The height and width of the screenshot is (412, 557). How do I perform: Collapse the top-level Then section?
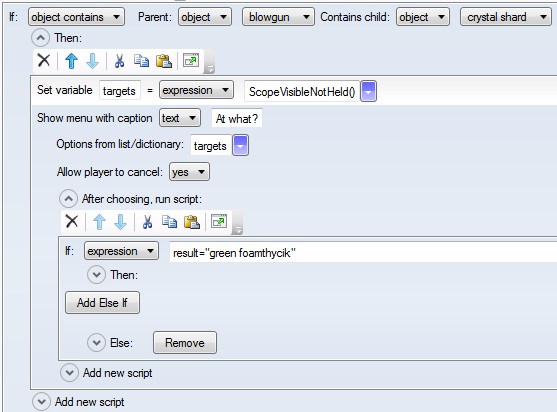tap(40, 38)
